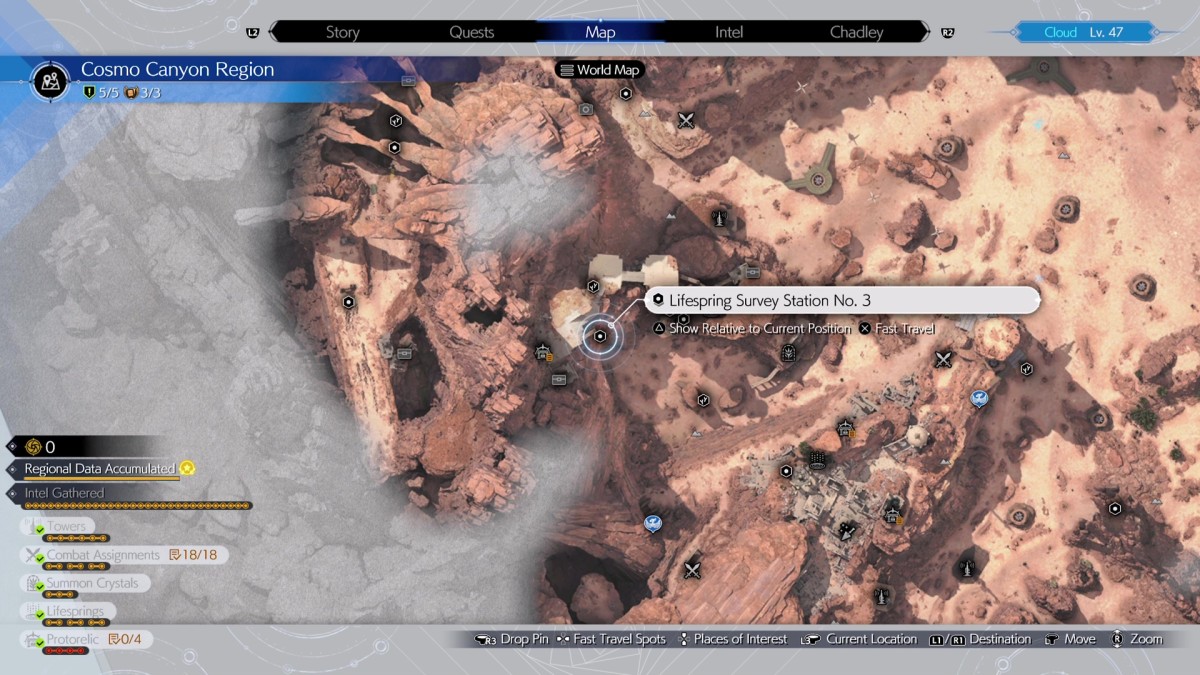Click crossed-swords marker below the Intel tab

pos(686,121)
